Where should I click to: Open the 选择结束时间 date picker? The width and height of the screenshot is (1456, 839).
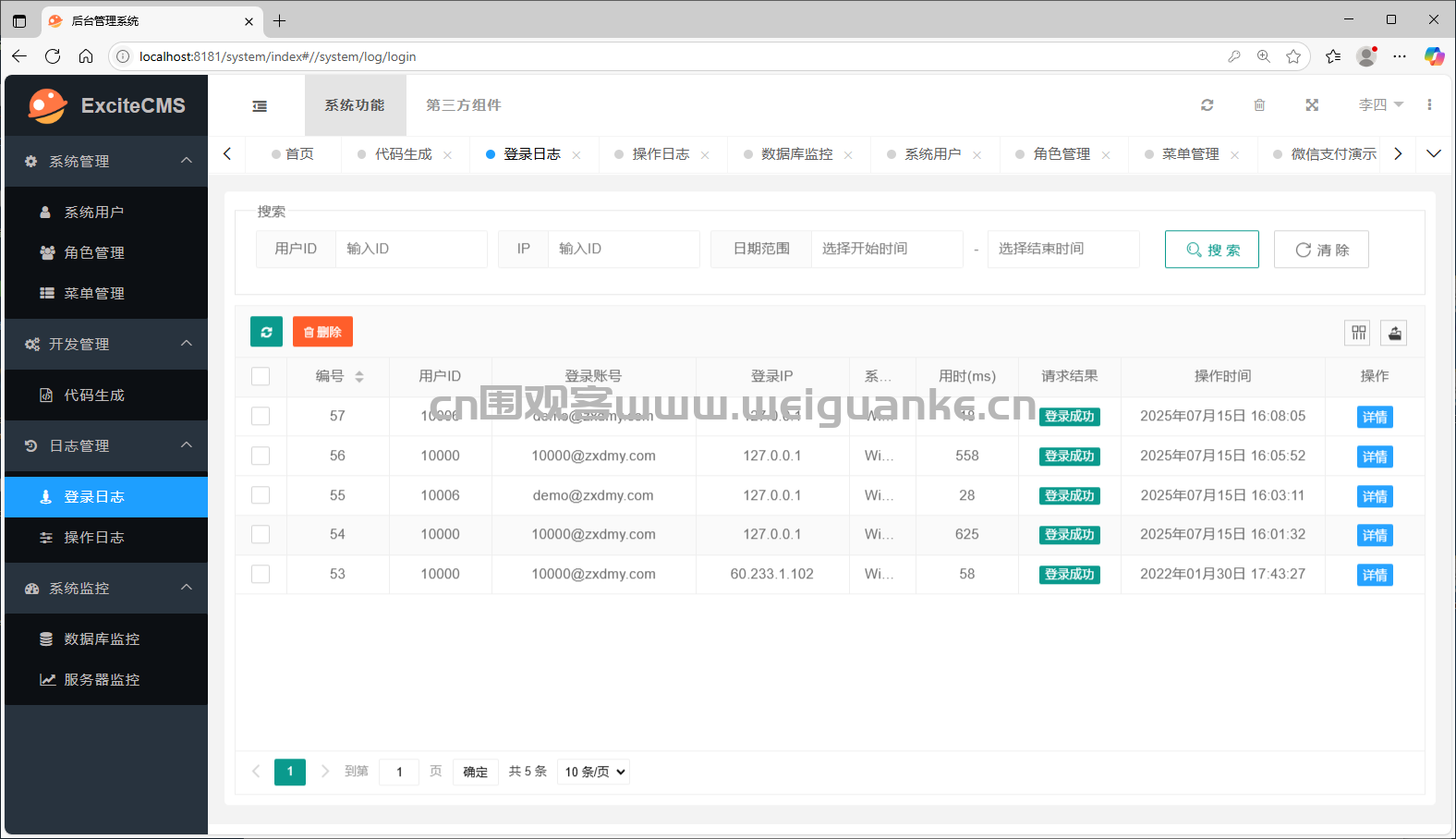point(1063,249)
